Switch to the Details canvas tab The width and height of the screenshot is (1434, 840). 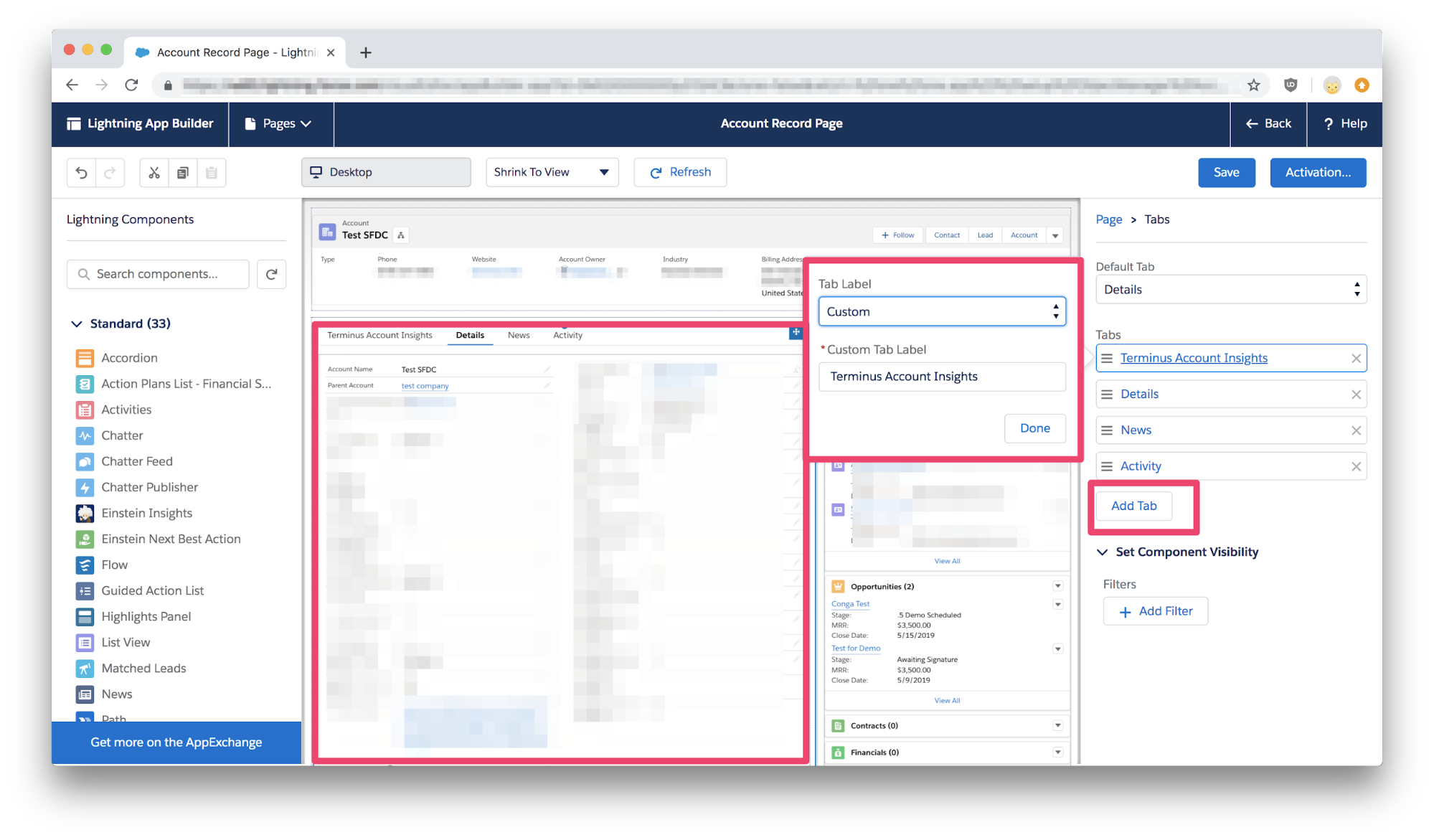(470, 335)
